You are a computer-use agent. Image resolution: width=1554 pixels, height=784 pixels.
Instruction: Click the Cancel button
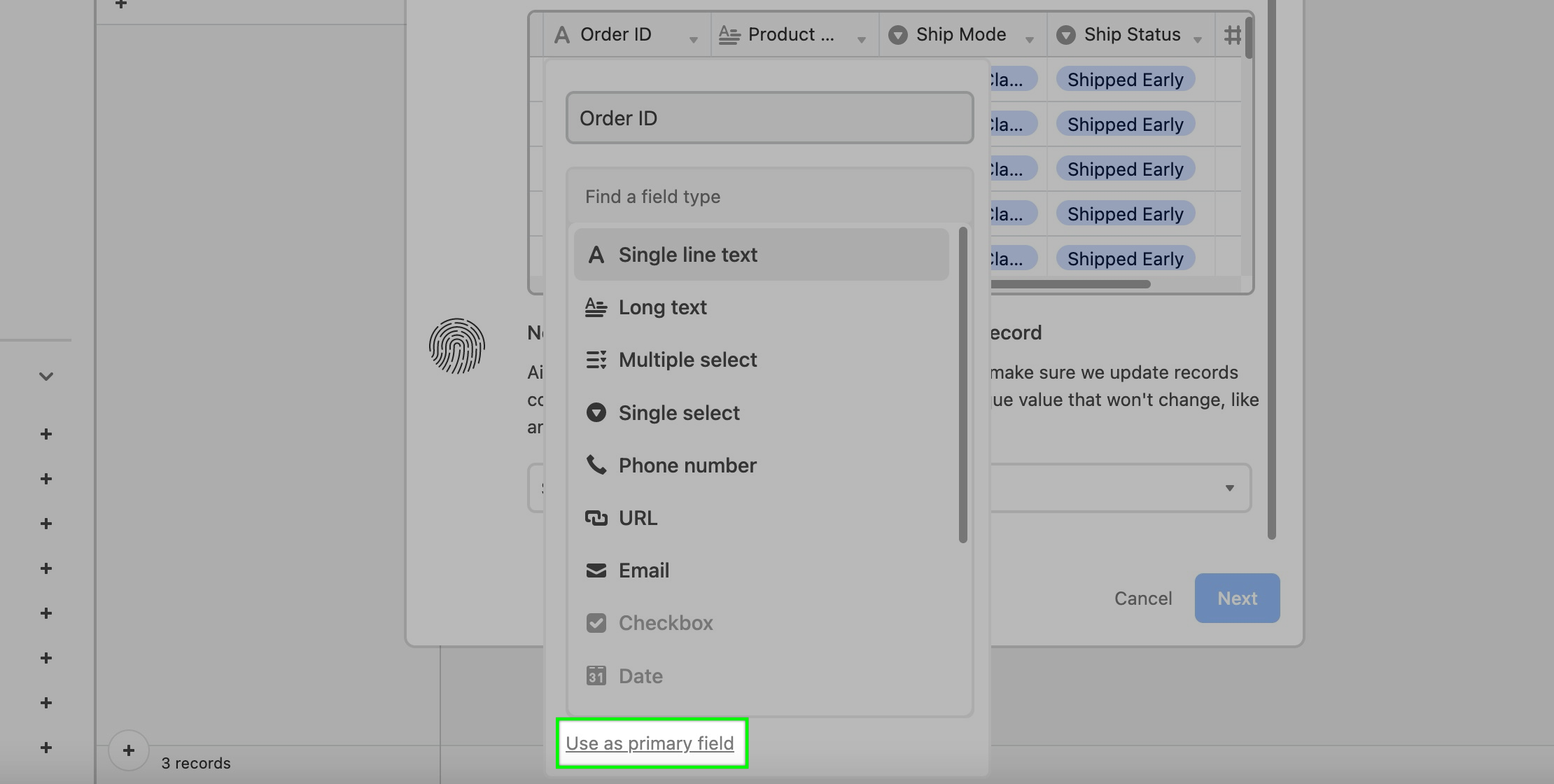tap(1143, 598)
